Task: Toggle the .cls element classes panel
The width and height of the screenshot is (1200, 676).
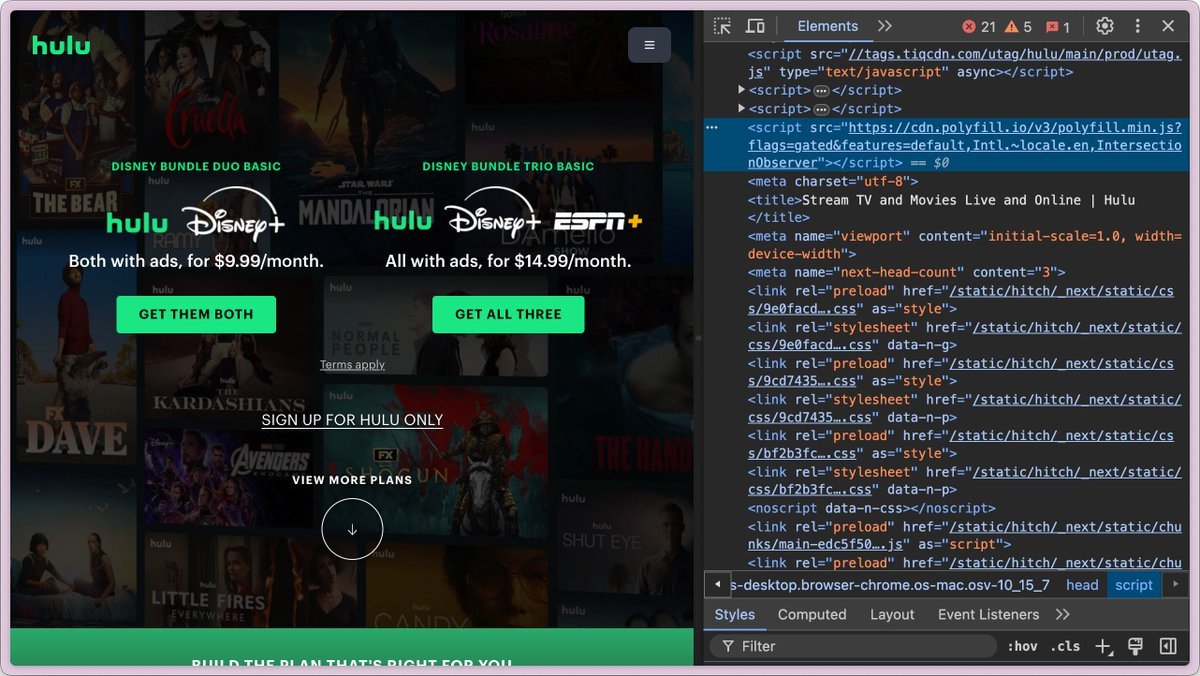Action: [1065, 647]
